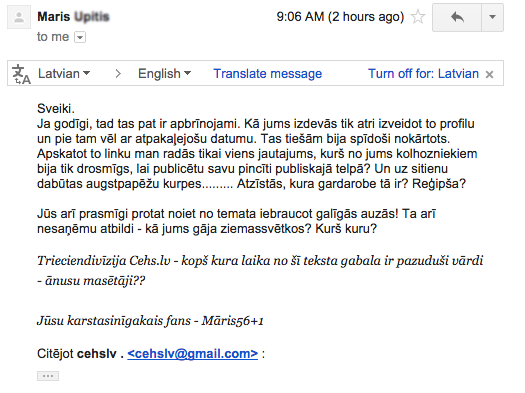Show trimmed content with the ellipsis button

tap(48, 376)
